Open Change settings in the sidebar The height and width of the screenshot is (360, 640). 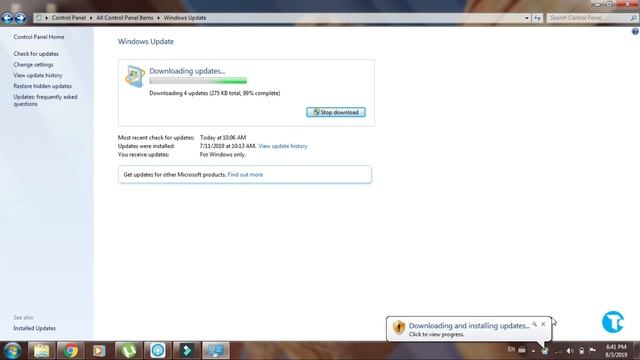coord(33,64)
